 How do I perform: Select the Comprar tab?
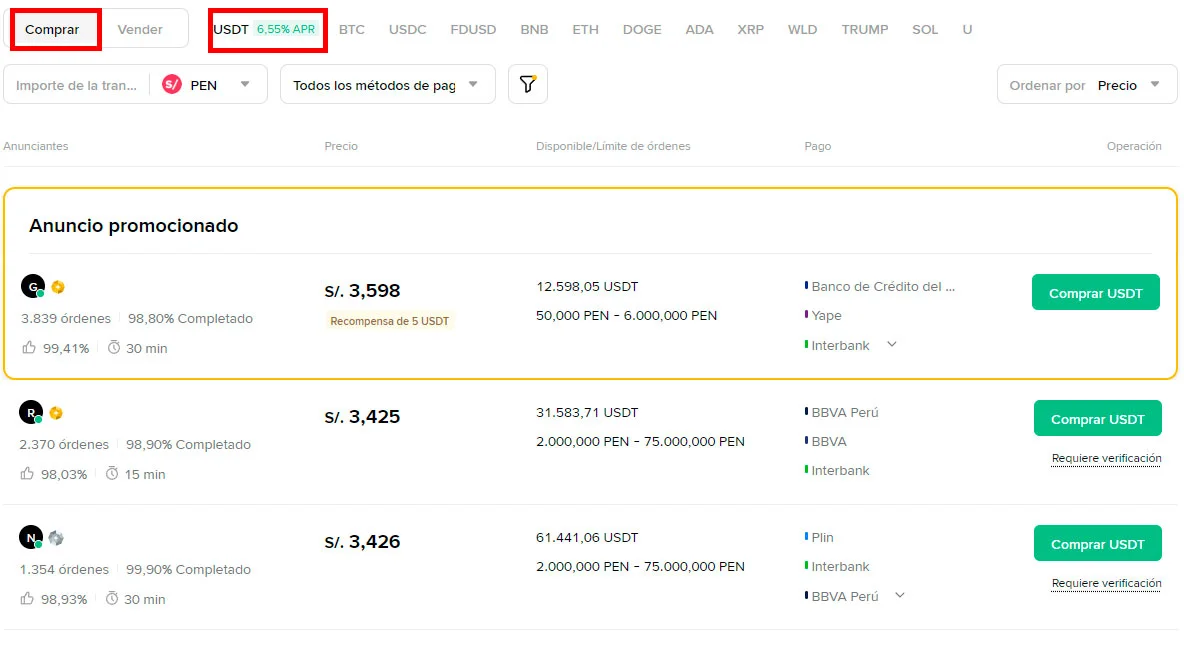pos(52,29)
